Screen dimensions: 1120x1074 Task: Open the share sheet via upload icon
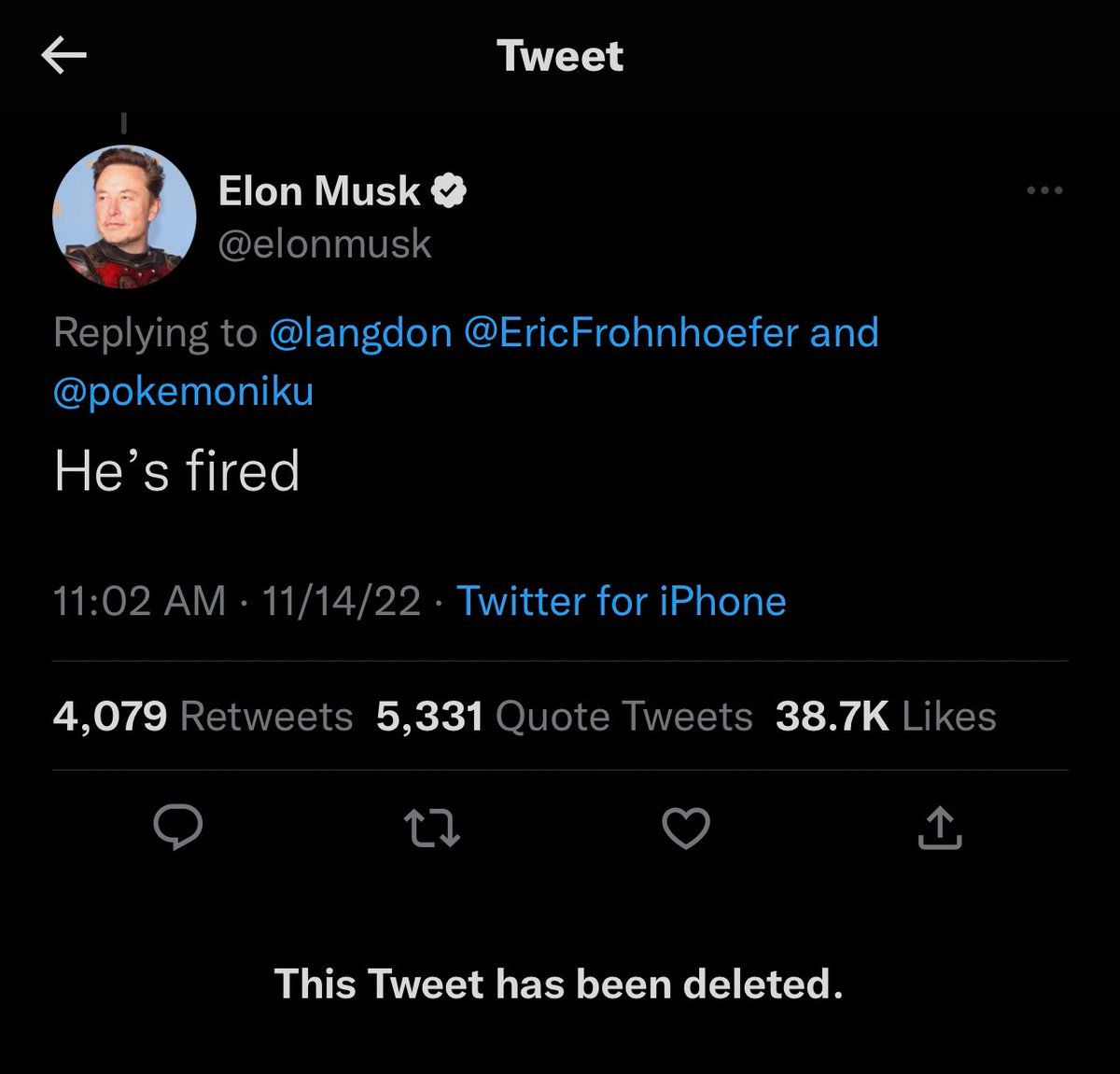(939, 829)
